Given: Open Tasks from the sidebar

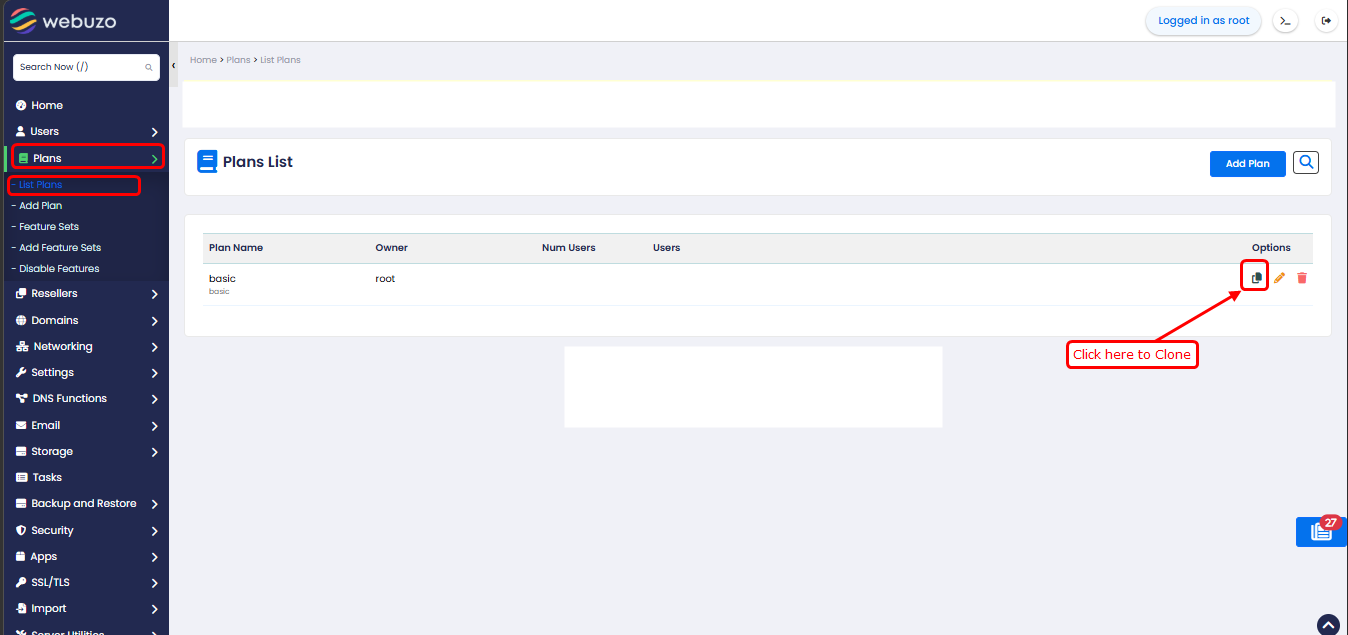Looking at the screenshot, I should click(46, 477).
